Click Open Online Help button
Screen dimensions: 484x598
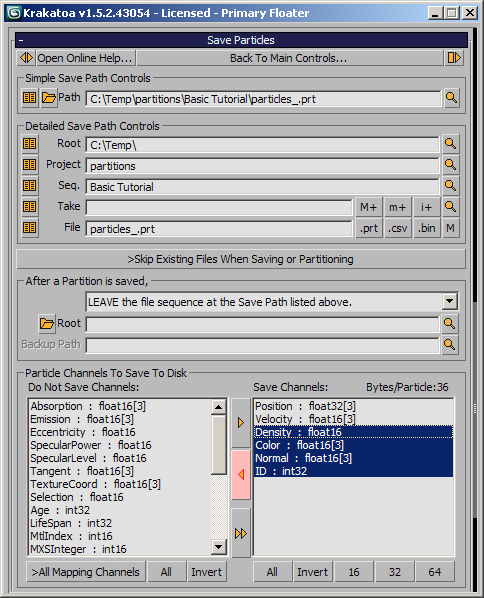pos(85,58)
